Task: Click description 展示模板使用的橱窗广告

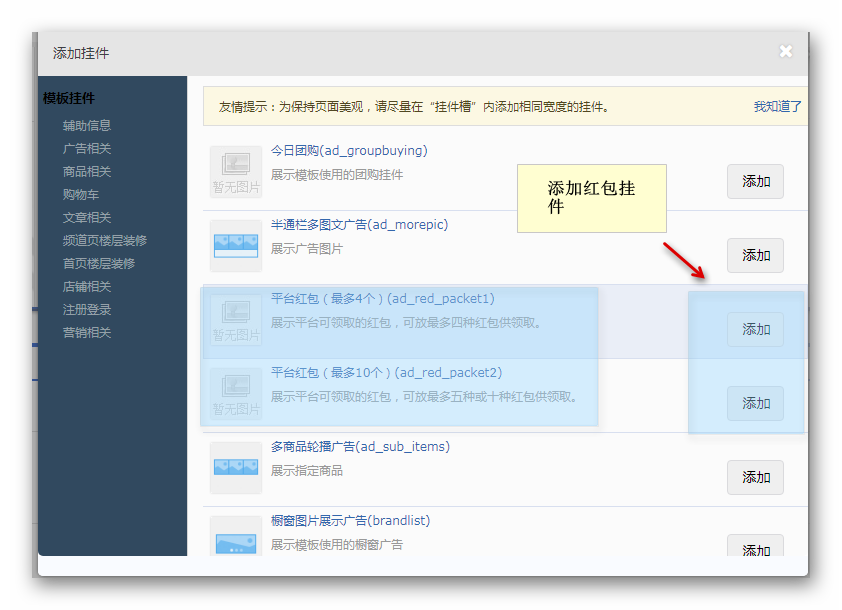Action: point(337,545)
